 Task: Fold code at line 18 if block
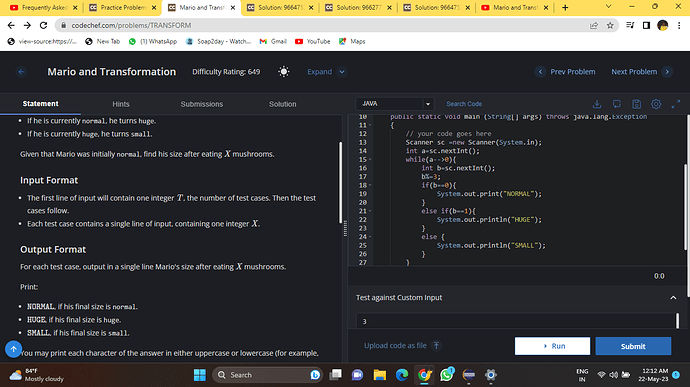[371, 185]
